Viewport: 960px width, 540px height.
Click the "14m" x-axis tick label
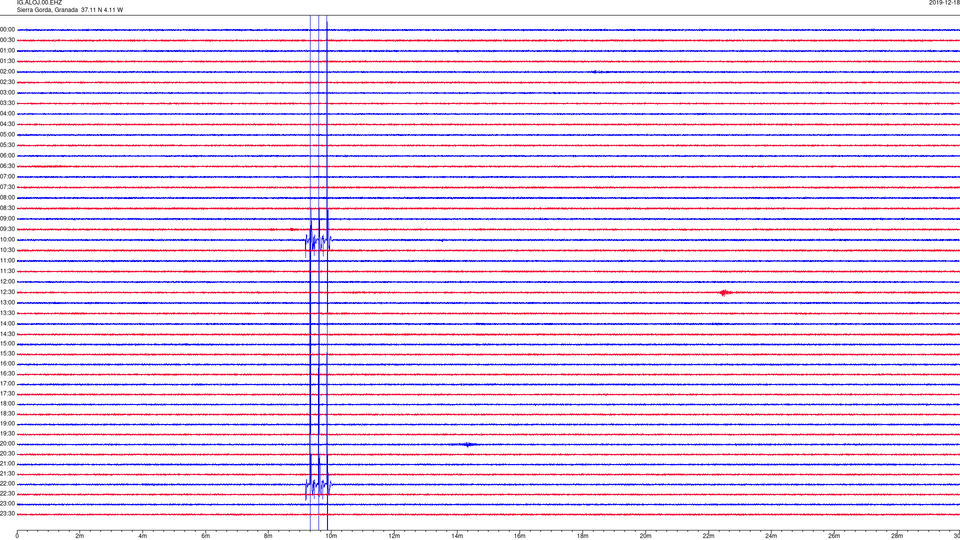pyautogui.click(x=457, y=536)
